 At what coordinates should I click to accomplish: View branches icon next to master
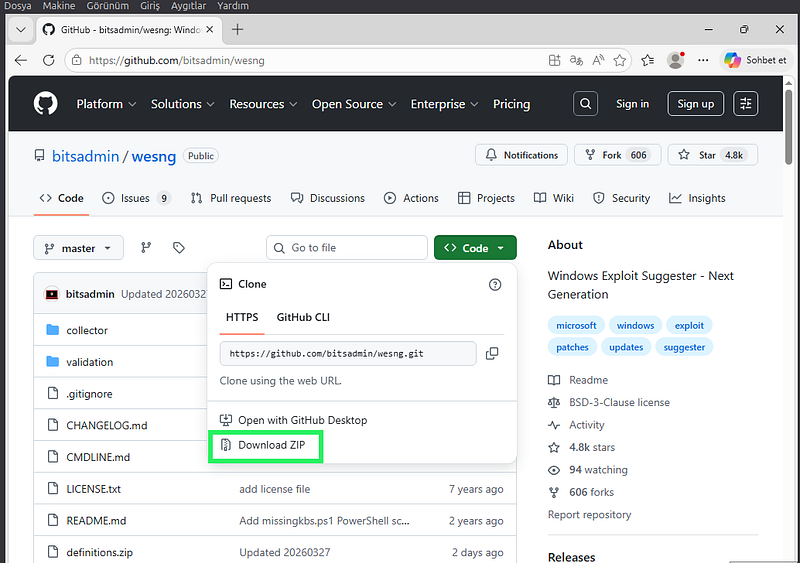(x=146, y=248)
